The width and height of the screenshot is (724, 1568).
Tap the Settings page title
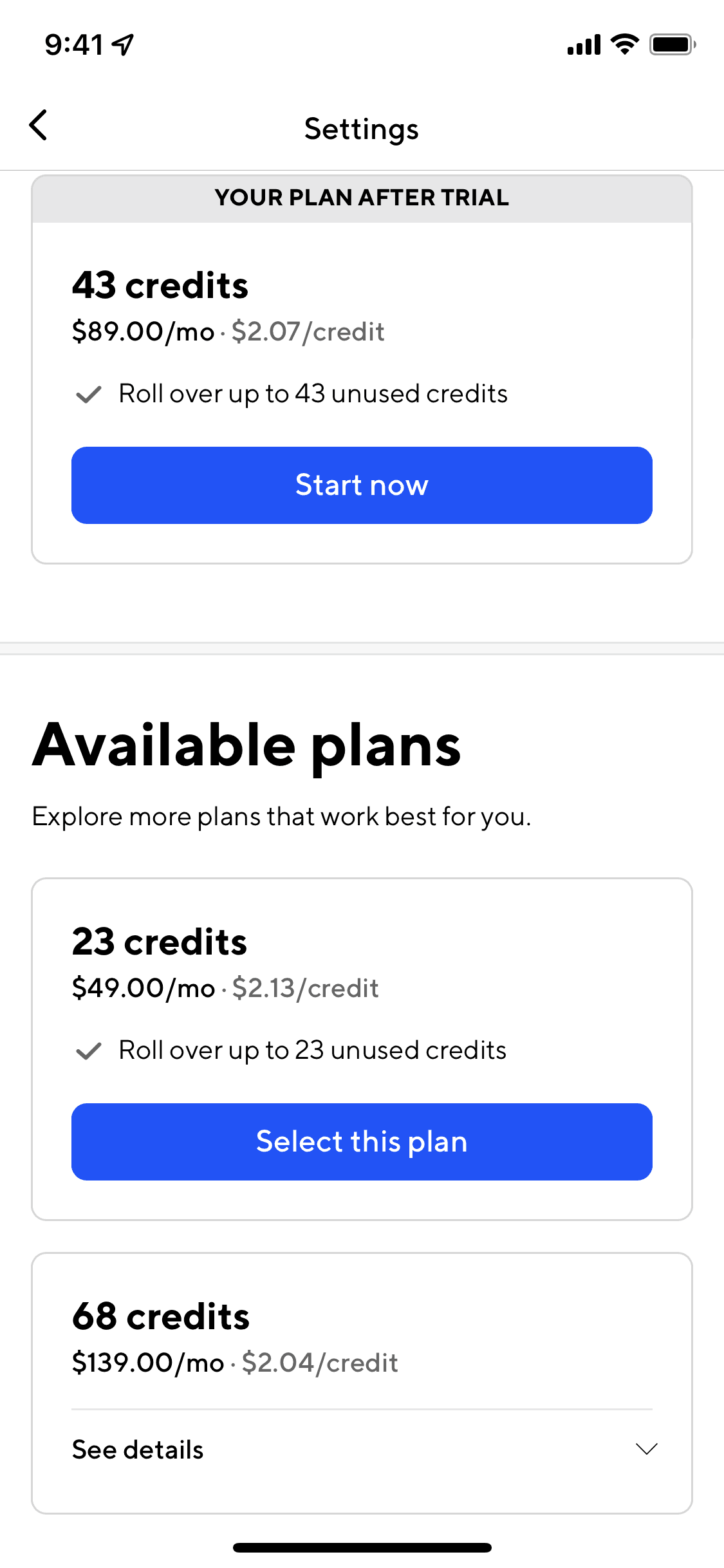click(362, 129)
